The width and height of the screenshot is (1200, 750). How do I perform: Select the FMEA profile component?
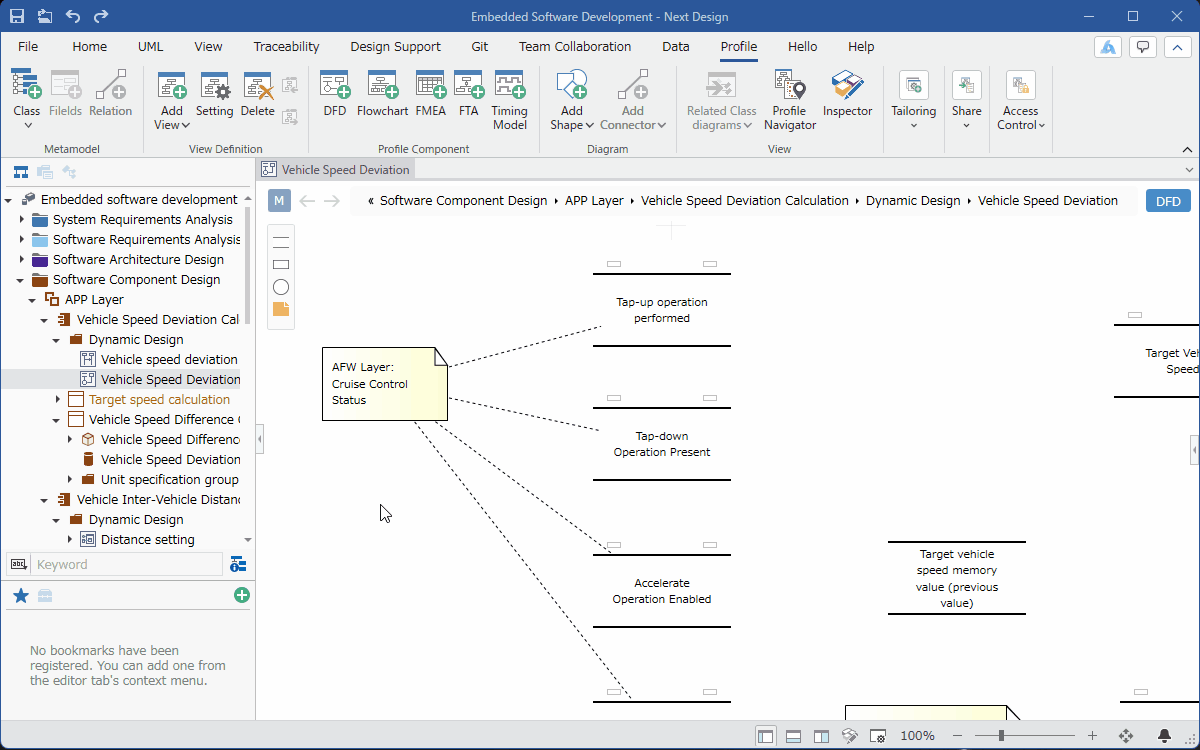(431, 95)
